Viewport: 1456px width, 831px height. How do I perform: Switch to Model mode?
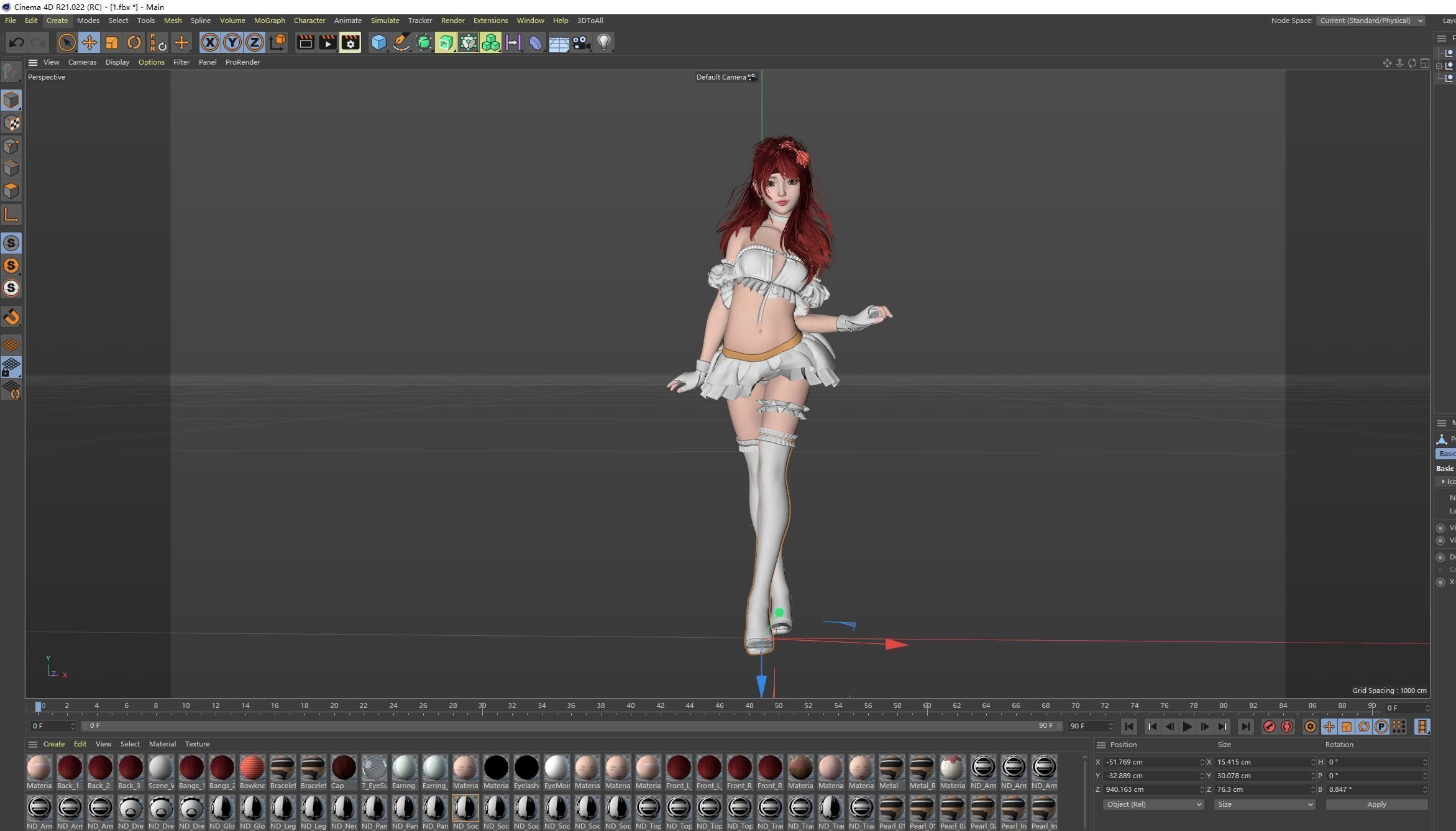pyautogui.click(x=11, y=100)
